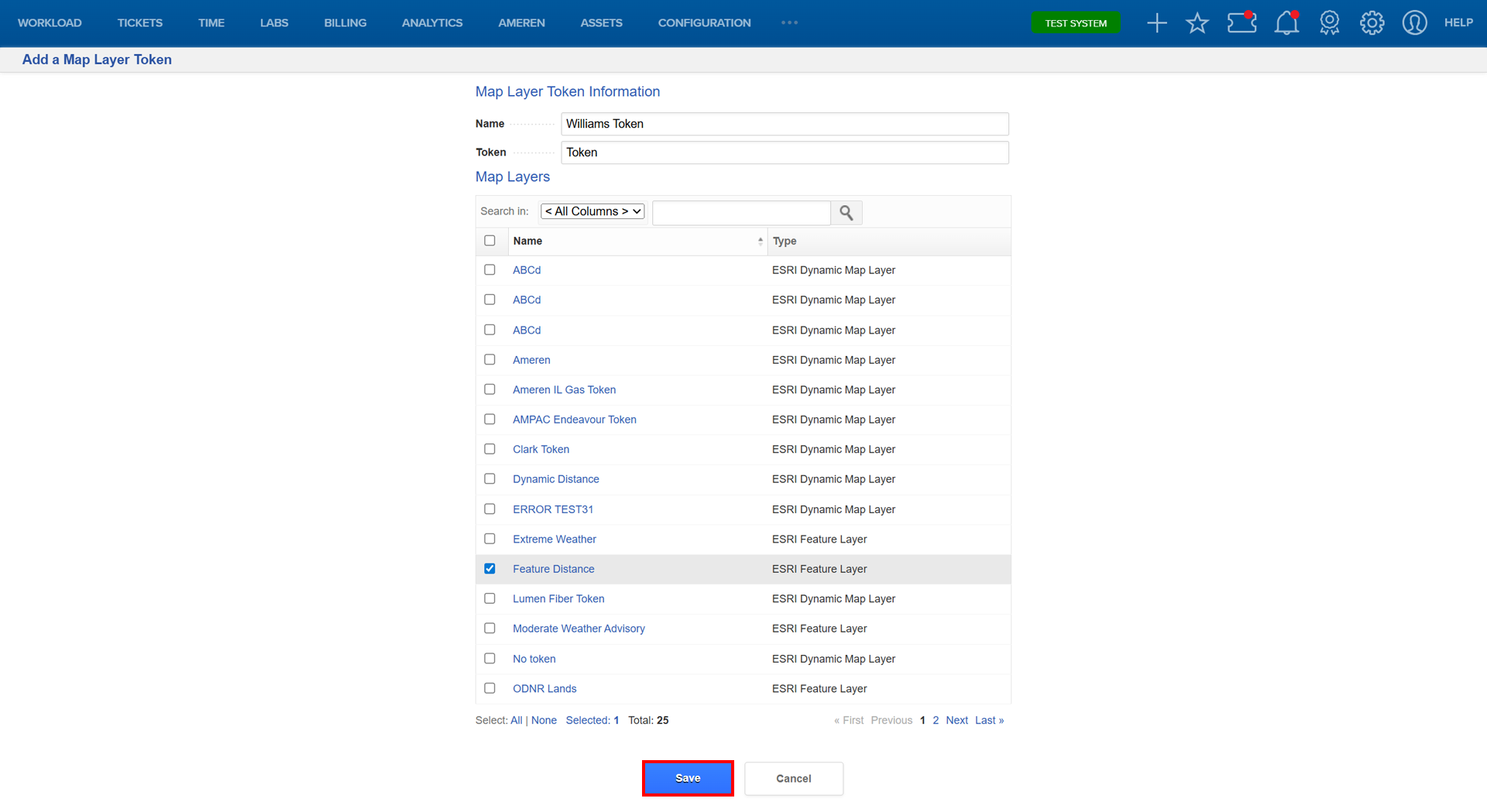The height and width of the screenshot is (812, 1487).
Task: Go to page 2
Action: pos(936,721)
